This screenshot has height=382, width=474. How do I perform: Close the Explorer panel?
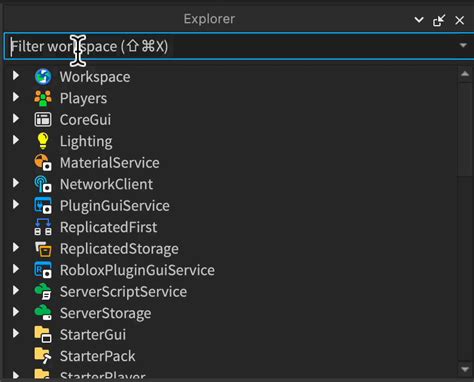pyautogui.click(x=460, y=20)
